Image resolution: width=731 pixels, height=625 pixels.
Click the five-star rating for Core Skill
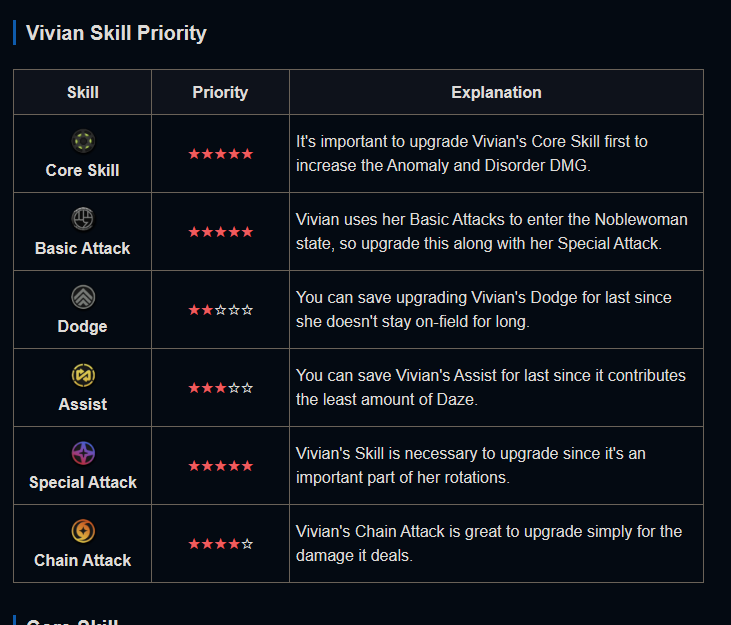click(221, 154)
